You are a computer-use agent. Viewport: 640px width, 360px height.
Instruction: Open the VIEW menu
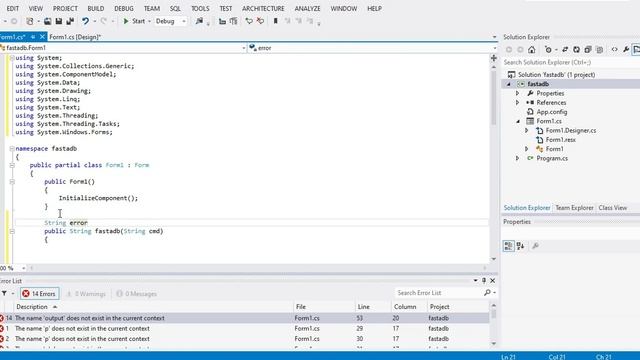36,9
